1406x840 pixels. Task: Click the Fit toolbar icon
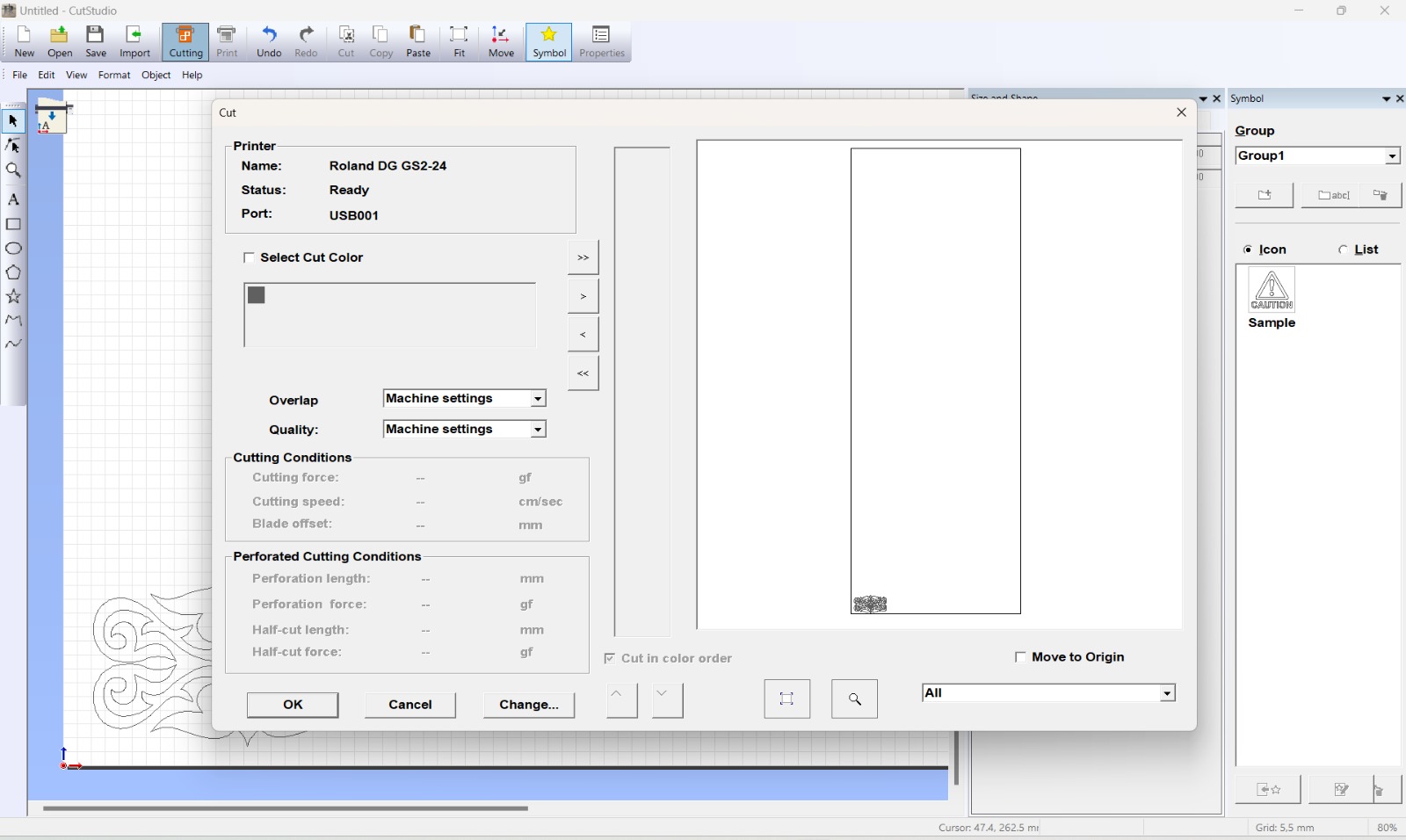460,42
